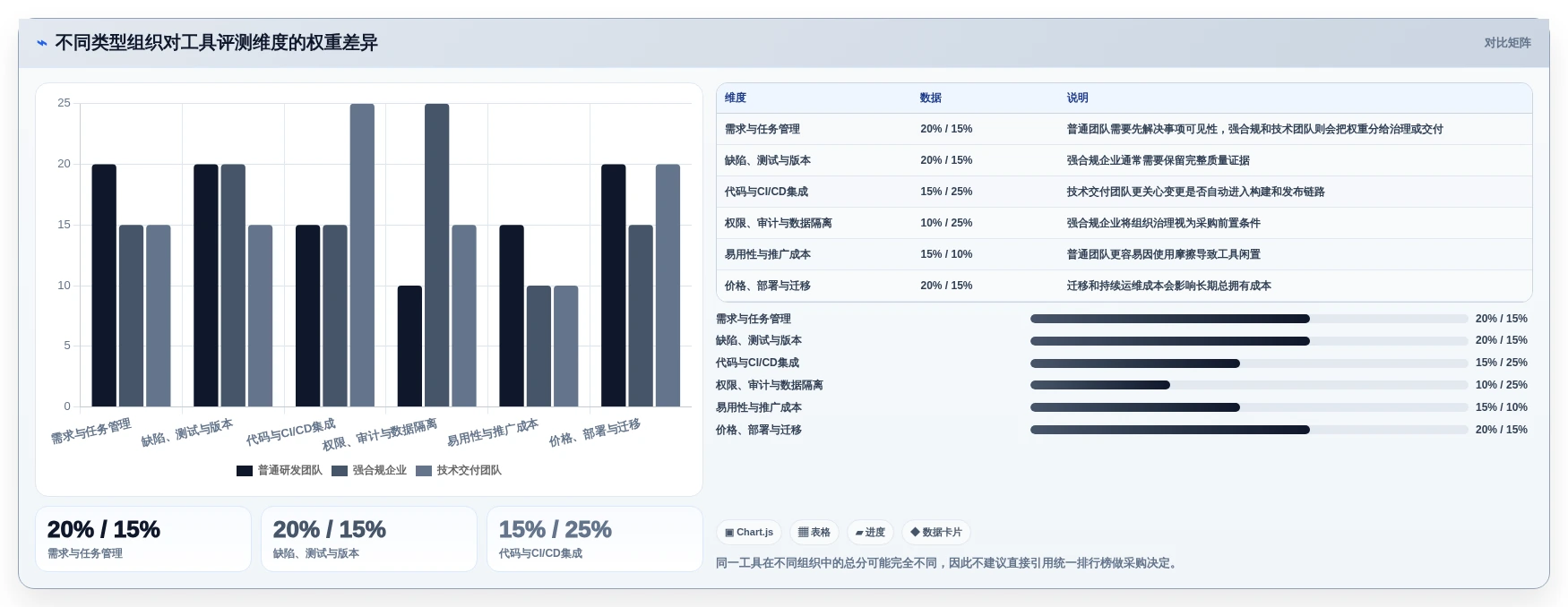Click the blue icon beside the dashboard title
Viewport: 1568px width, 607px height.
coord(42,43)
